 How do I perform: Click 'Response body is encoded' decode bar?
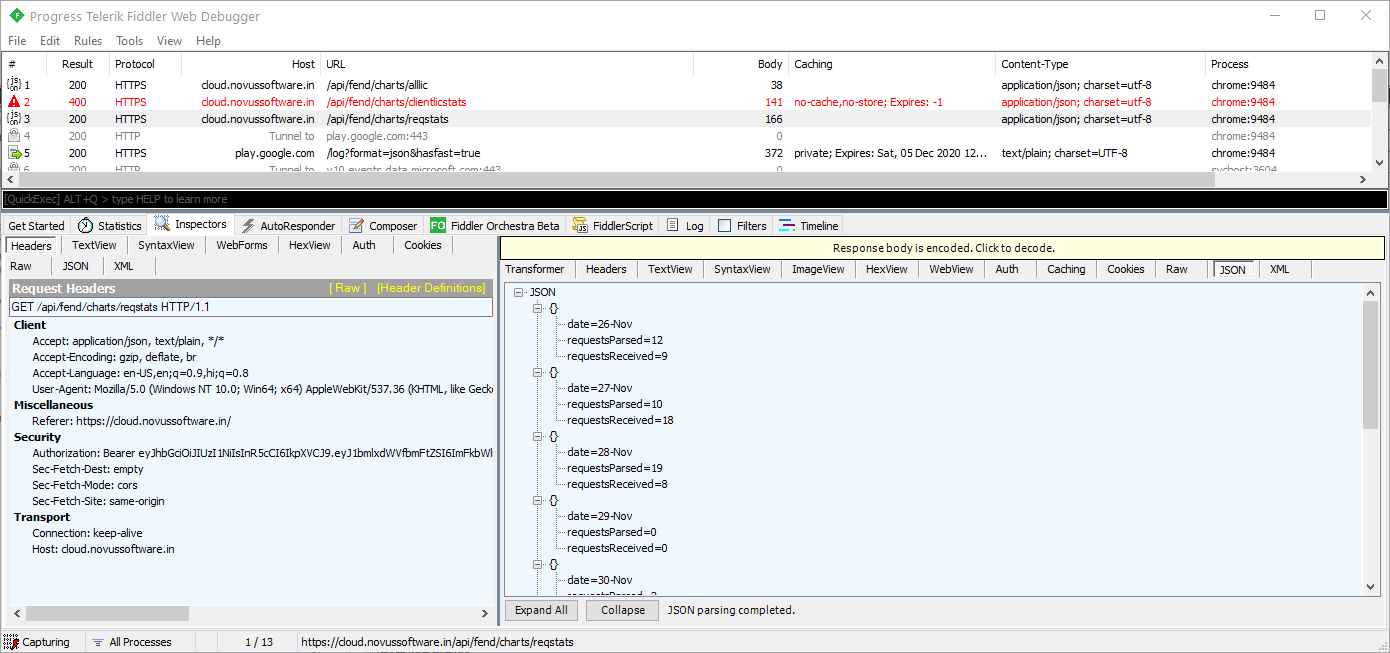pyautogui.click(x=943, y=248)
